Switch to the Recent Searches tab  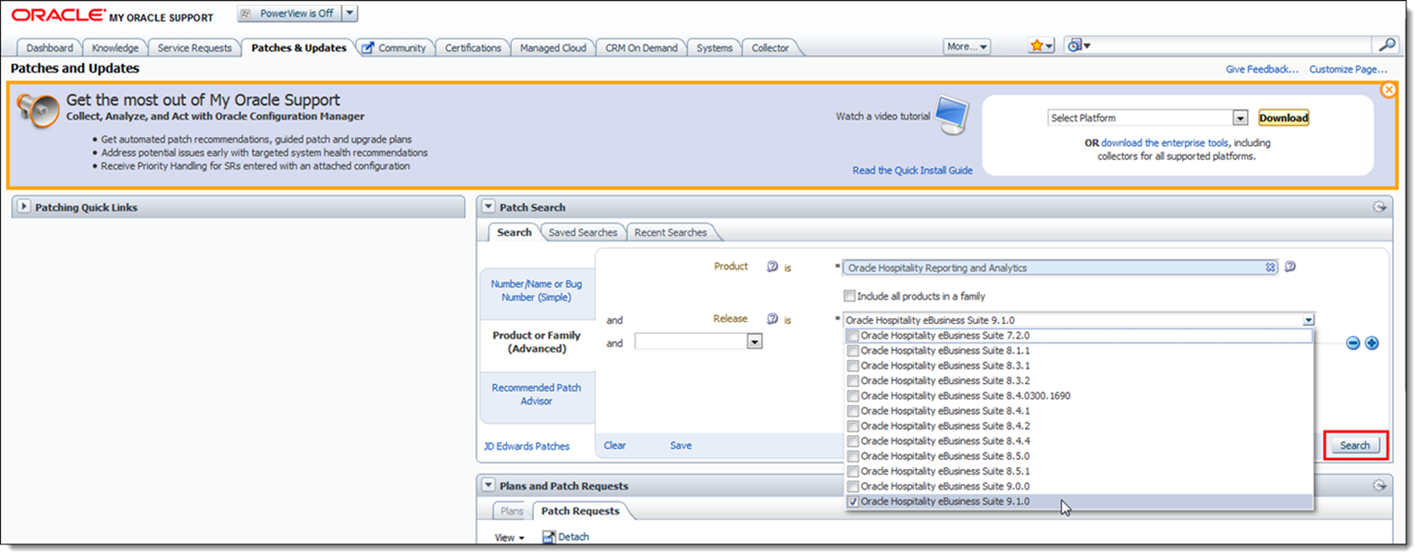[671, 232]
